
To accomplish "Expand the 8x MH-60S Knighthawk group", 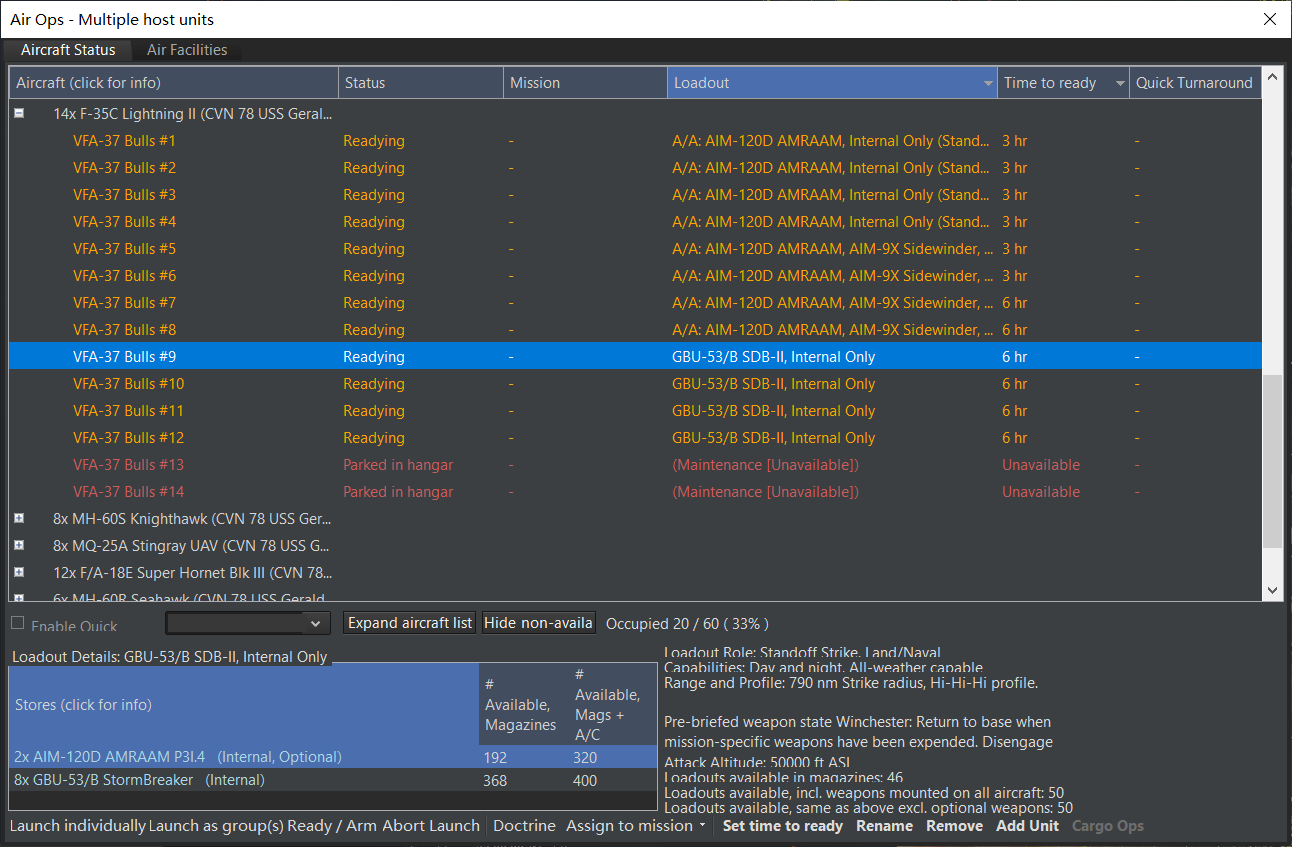I will 19,519.
